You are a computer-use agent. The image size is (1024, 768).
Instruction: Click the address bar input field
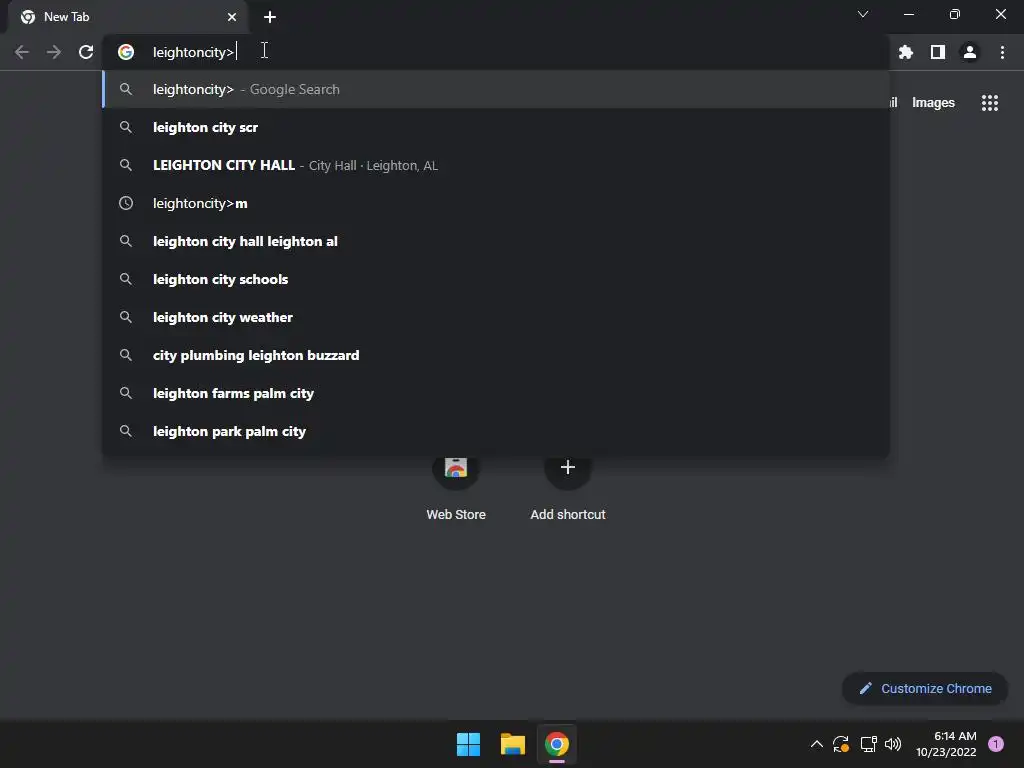pyautogui.click(x=496, y=52)
